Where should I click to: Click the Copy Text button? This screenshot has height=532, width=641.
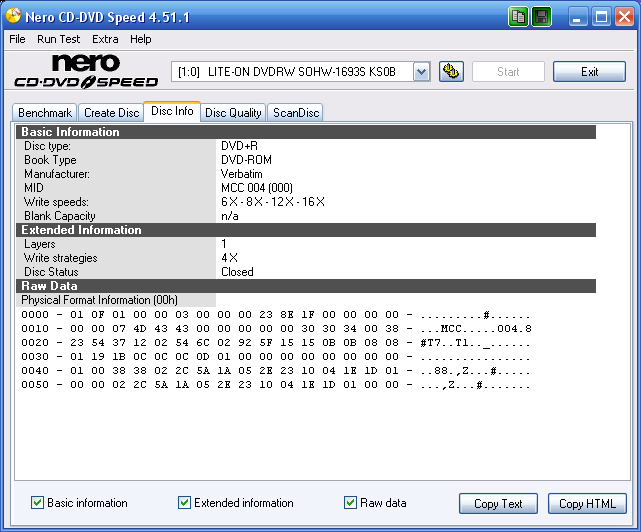click(498, 504)
